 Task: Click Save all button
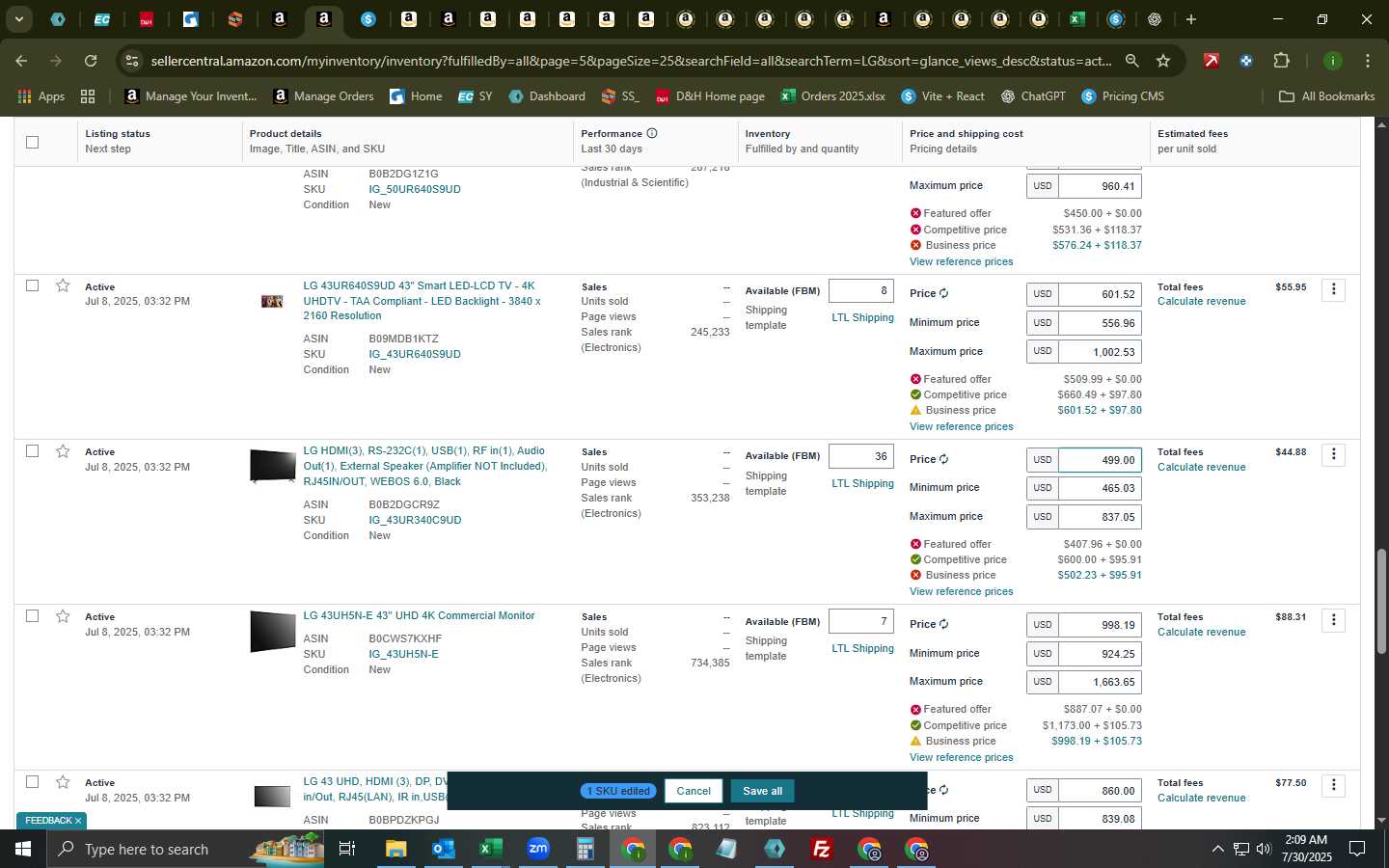[762, 791]
